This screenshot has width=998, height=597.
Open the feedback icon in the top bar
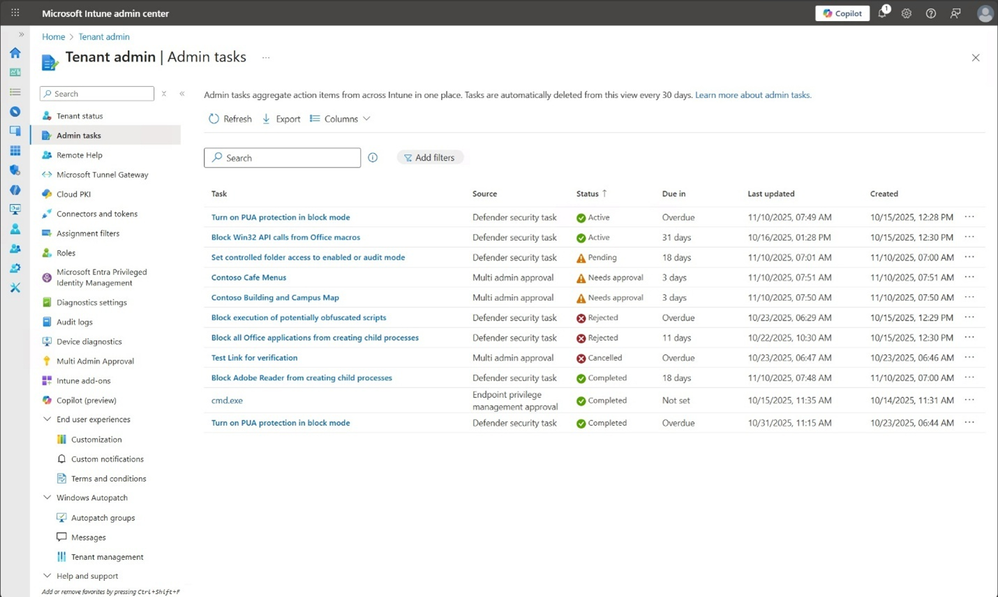tap(955, 13)
